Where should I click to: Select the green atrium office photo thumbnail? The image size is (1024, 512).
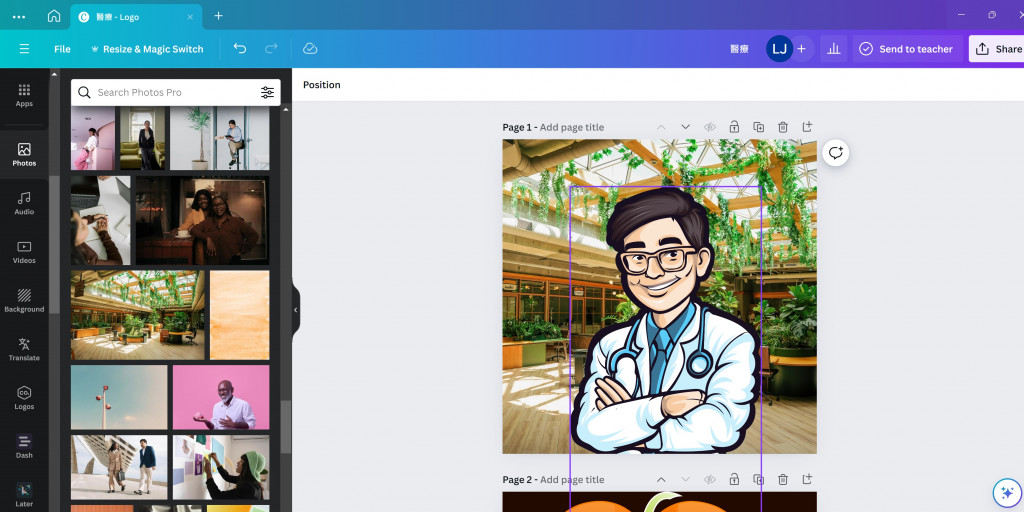[x=138, y=315]
